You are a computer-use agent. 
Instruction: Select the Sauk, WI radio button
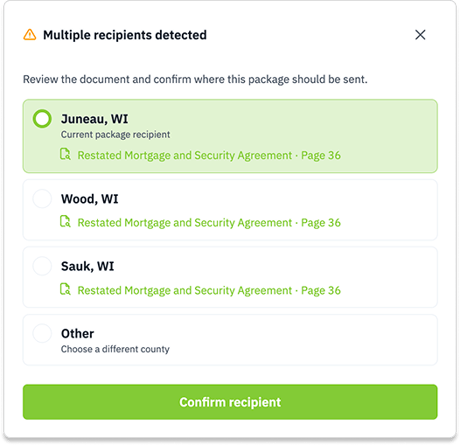tap(42, 266)
